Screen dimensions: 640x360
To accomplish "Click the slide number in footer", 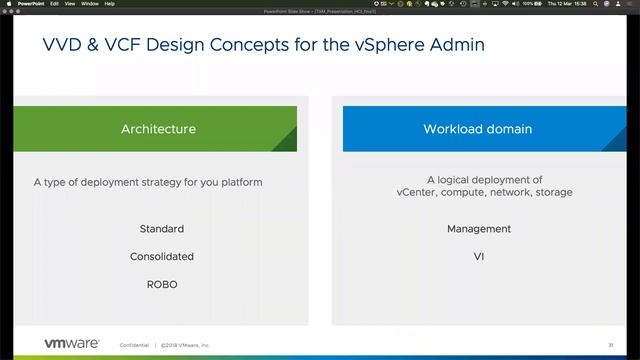I will click(611, 345).
